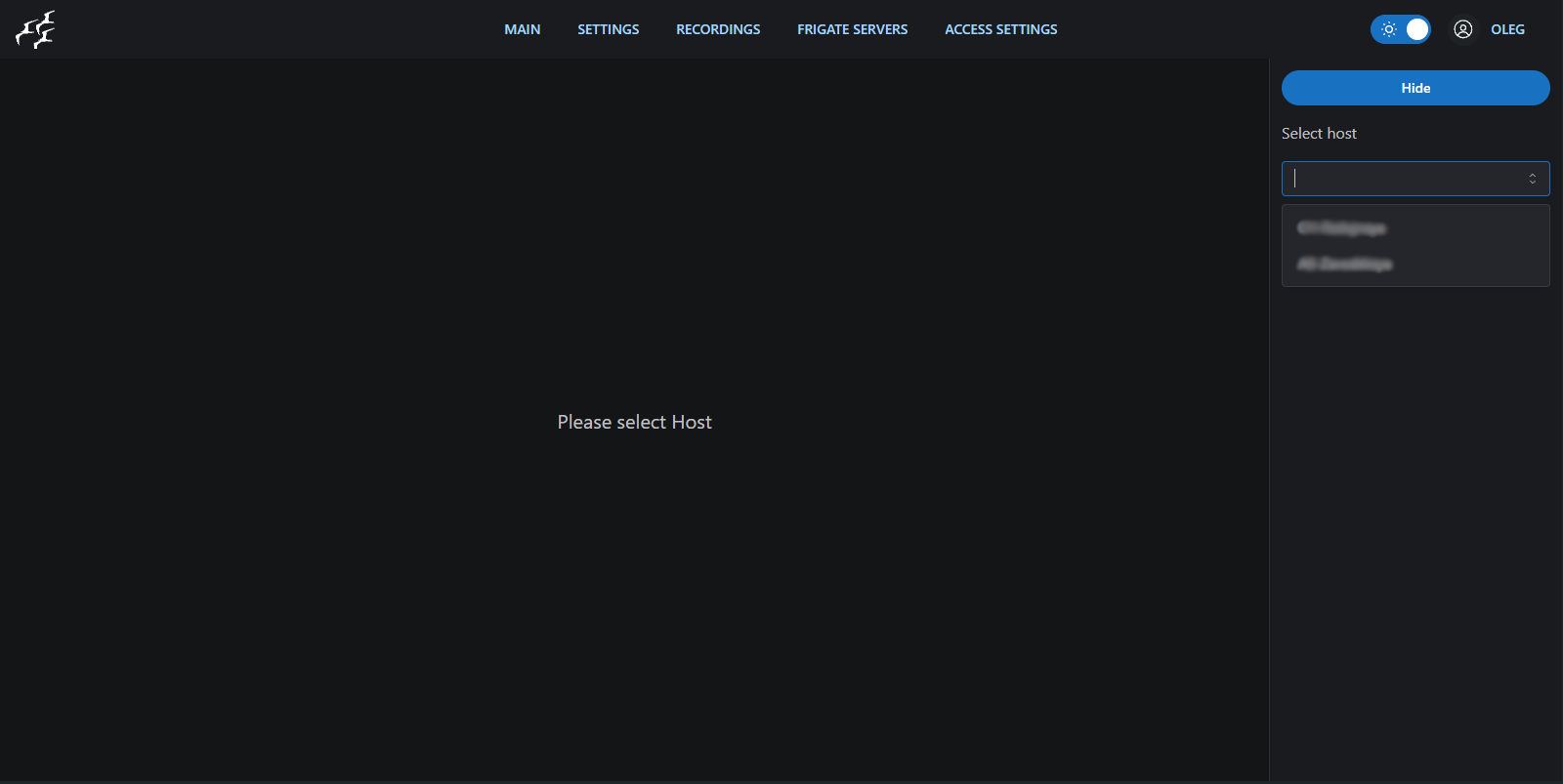Screen dimensions: 1563x784
Task: Click the text cursor inside host field
Action: point(1295,179)
